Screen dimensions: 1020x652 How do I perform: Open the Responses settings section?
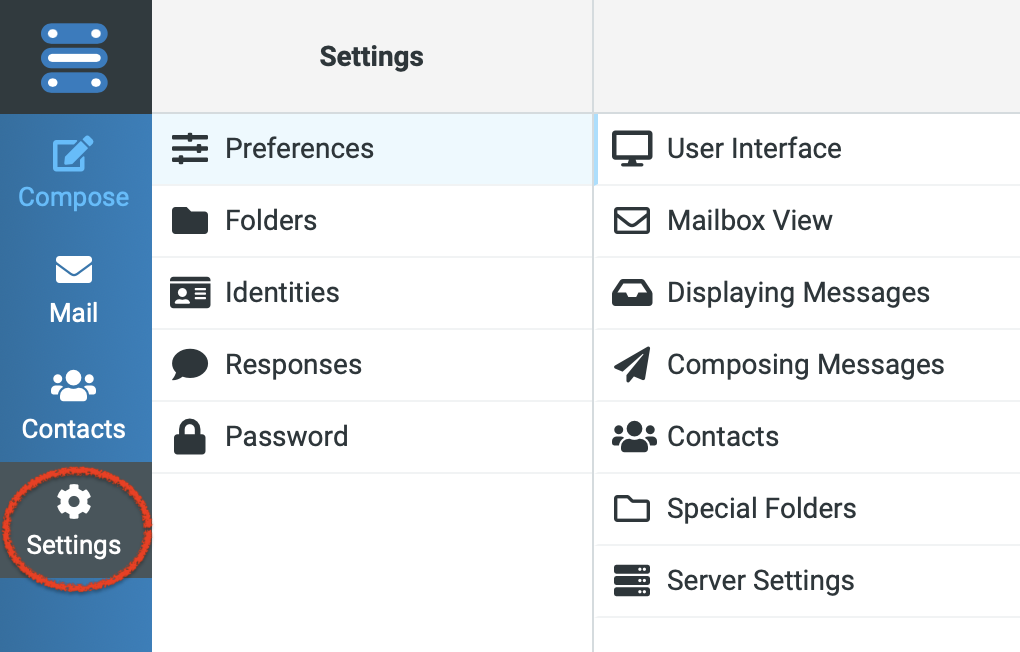[373, 366]
